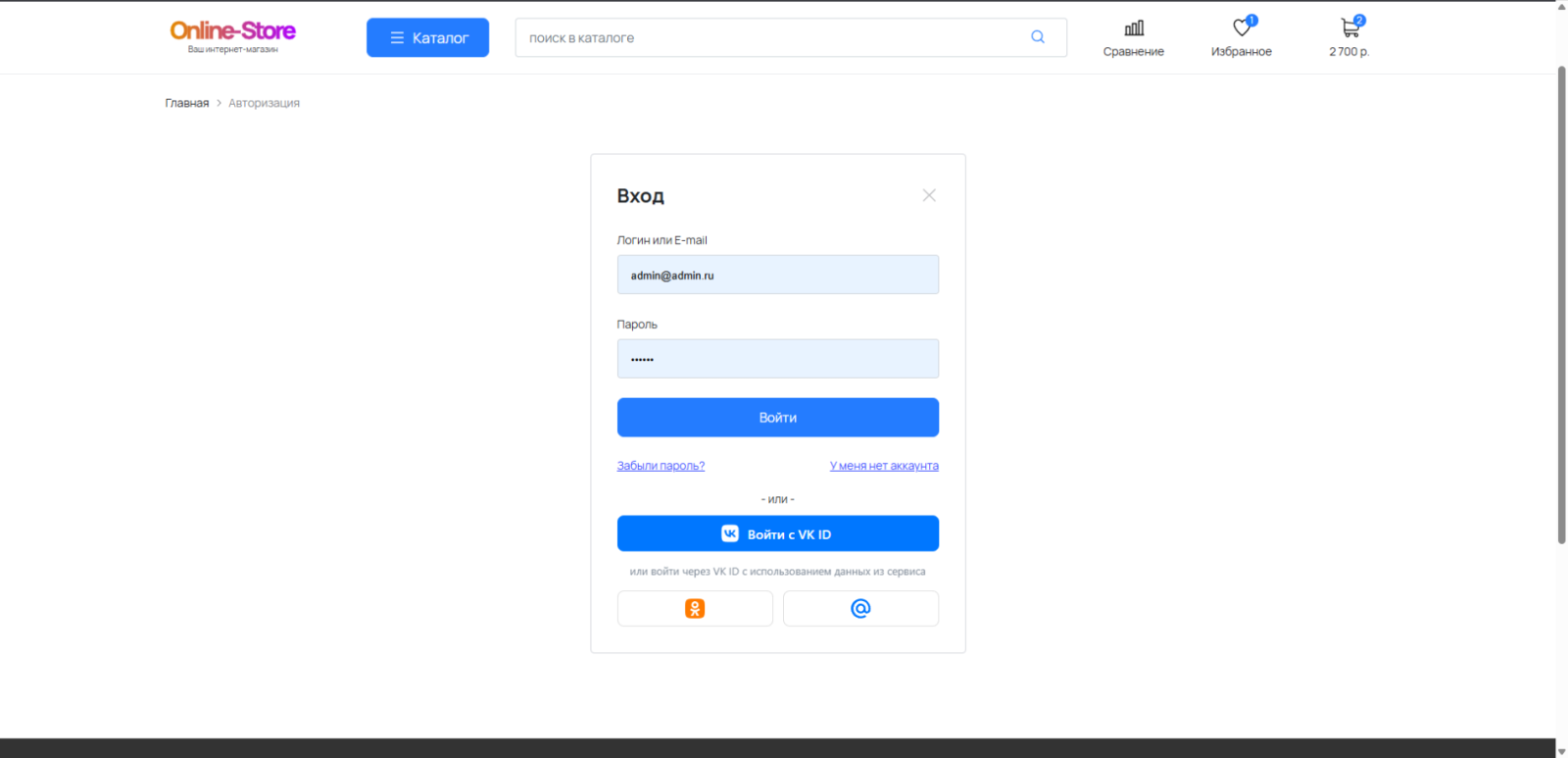Open the Каталог menu button

click(427, 38)
